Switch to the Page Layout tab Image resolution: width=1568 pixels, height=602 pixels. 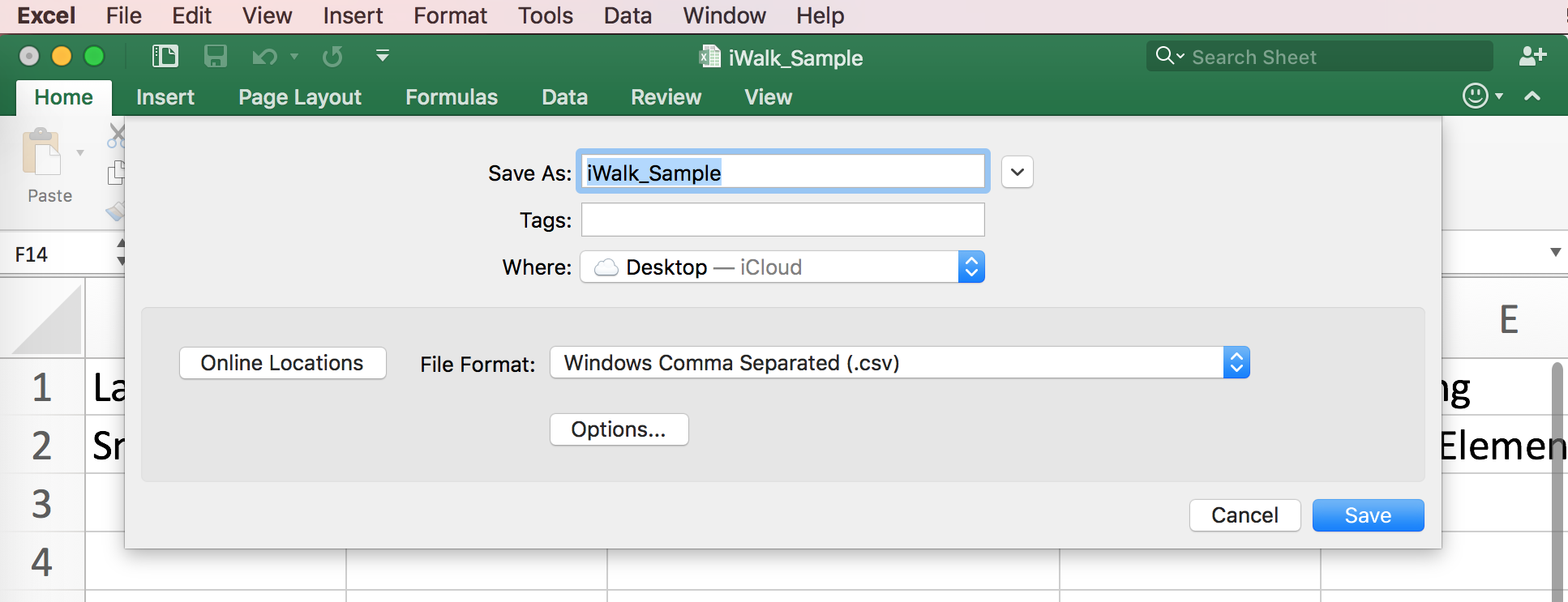pos(300,97)
